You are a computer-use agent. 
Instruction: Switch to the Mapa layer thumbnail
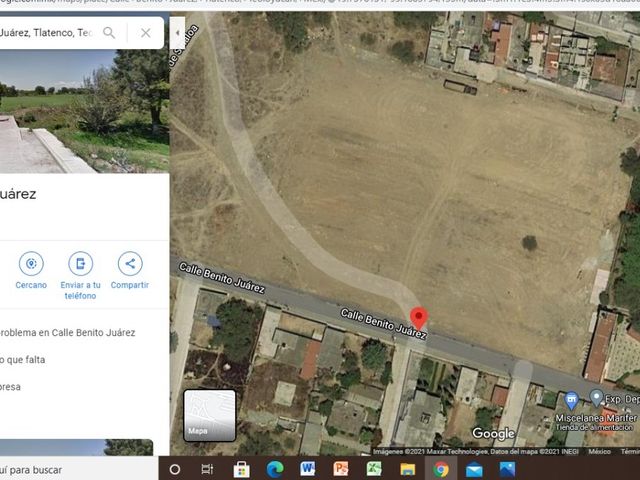[x=210, y=416]
